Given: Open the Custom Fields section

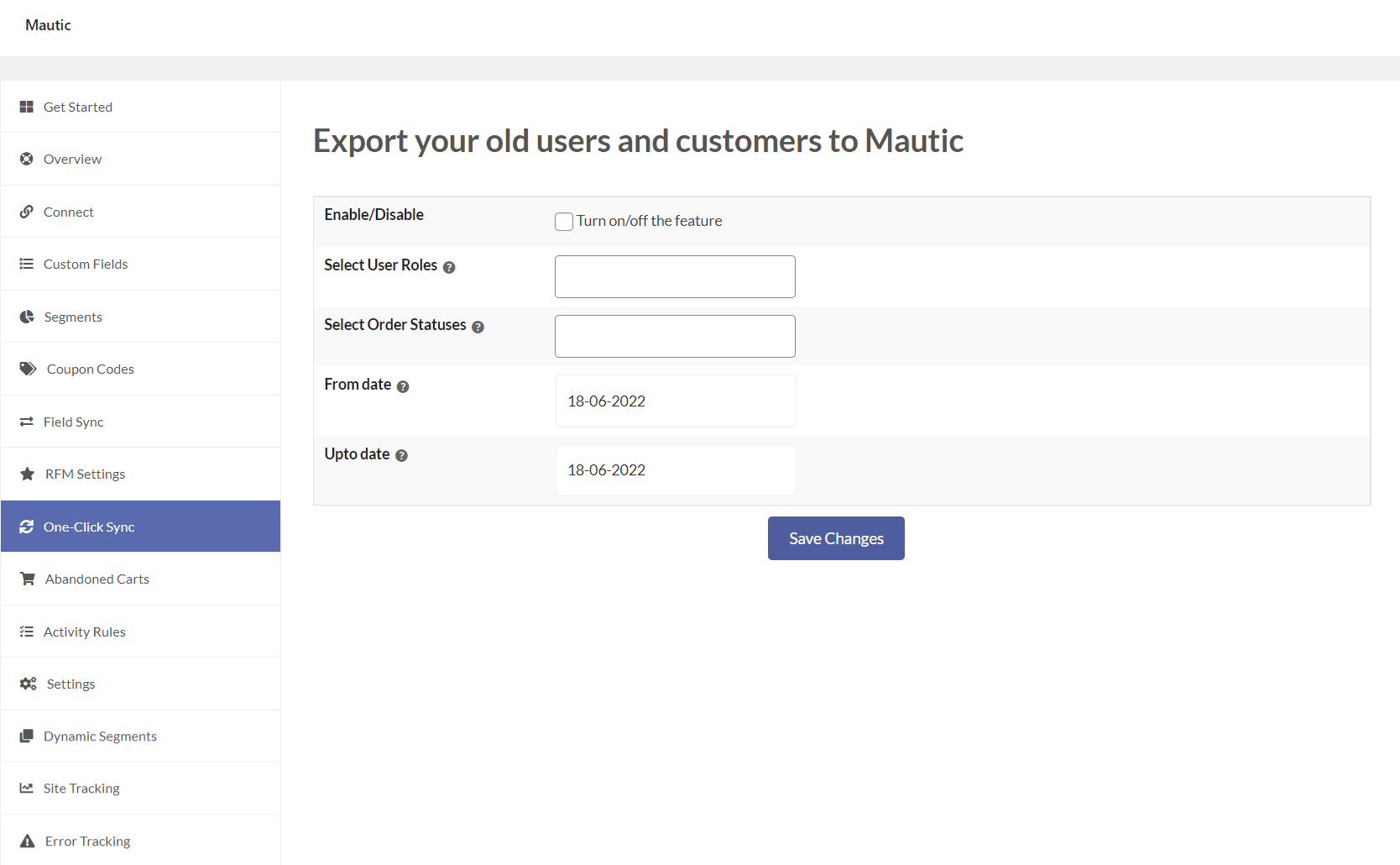Looking at the screenshot, I should click(140, 264).
